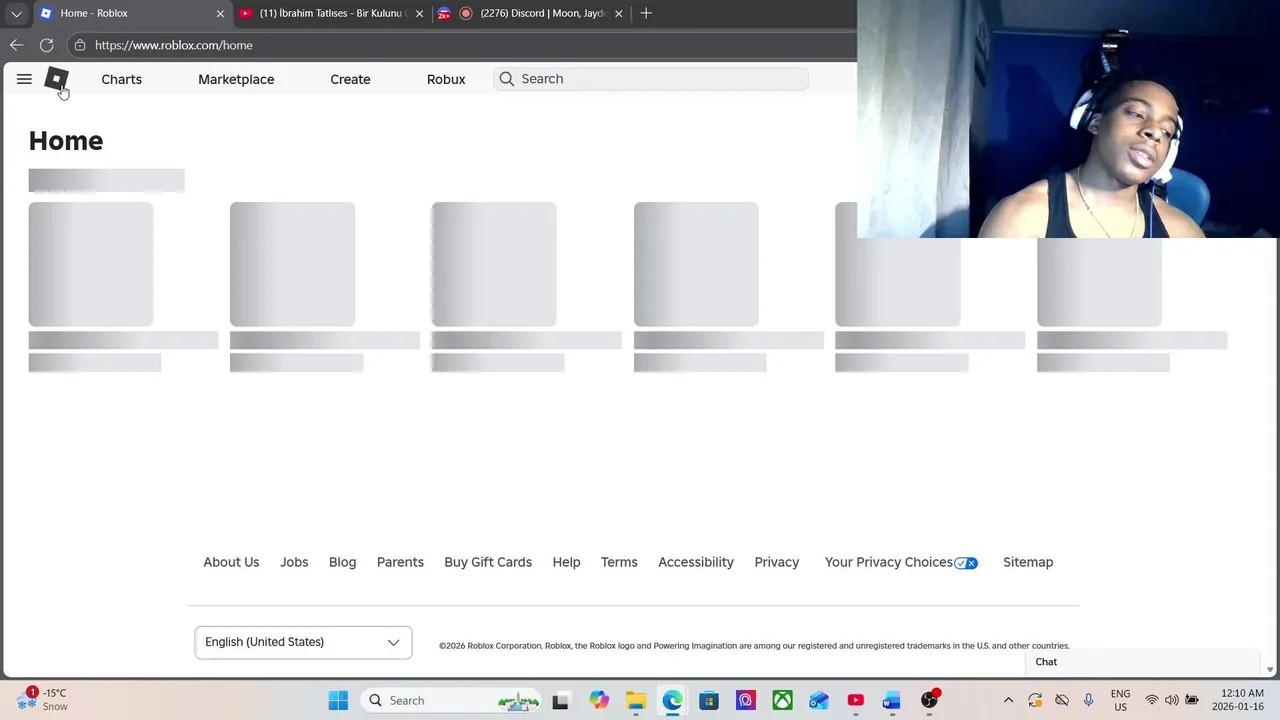Open File Explorer from the taskbar

(635, 700)
